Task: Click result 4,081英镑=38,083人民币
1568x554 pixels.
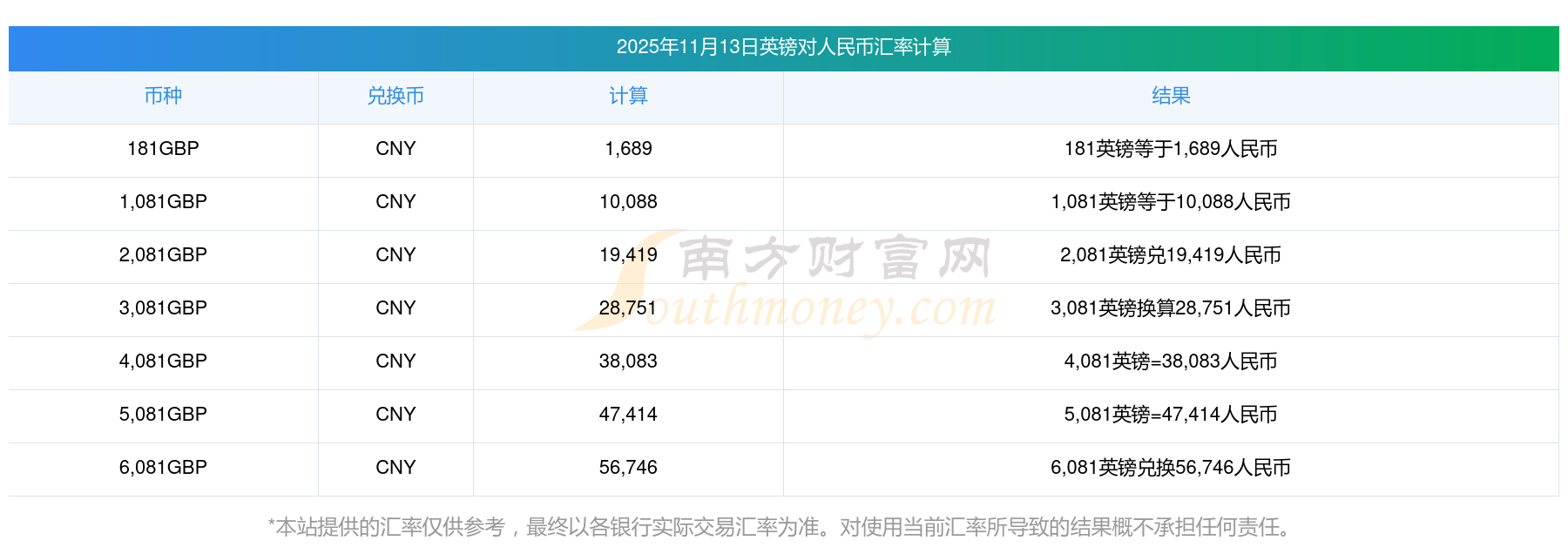Action: [1171, 361]
